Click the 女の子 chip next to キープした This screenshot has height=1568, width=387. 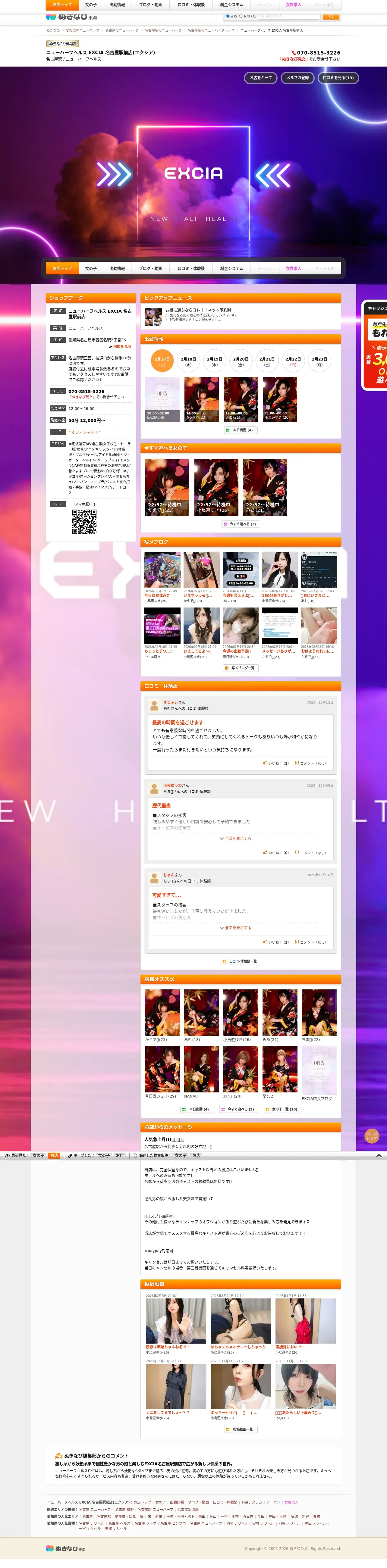104,1155
